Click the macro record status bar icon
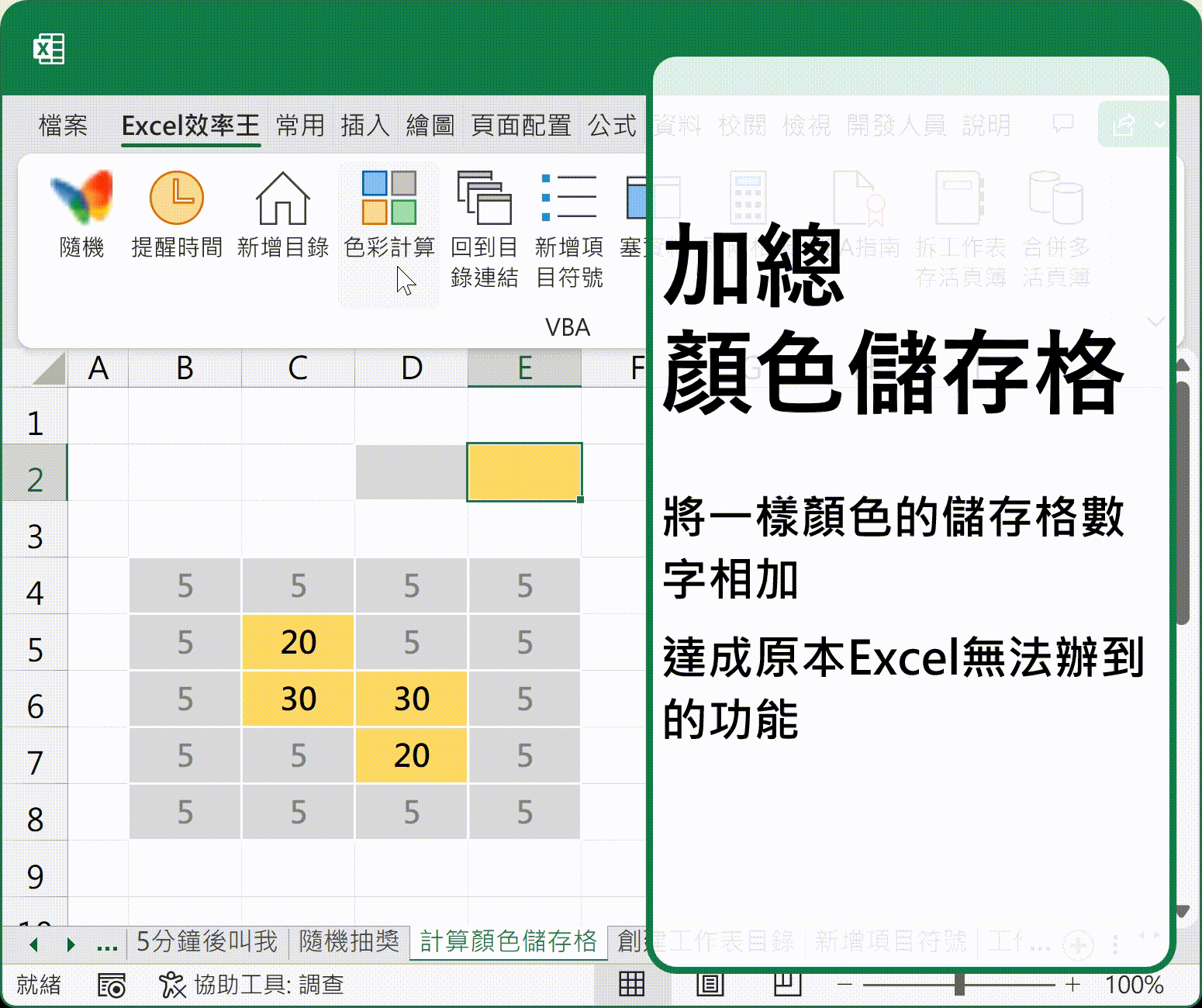Viewport: 1202px width, 1008px height. coord(112,985)
